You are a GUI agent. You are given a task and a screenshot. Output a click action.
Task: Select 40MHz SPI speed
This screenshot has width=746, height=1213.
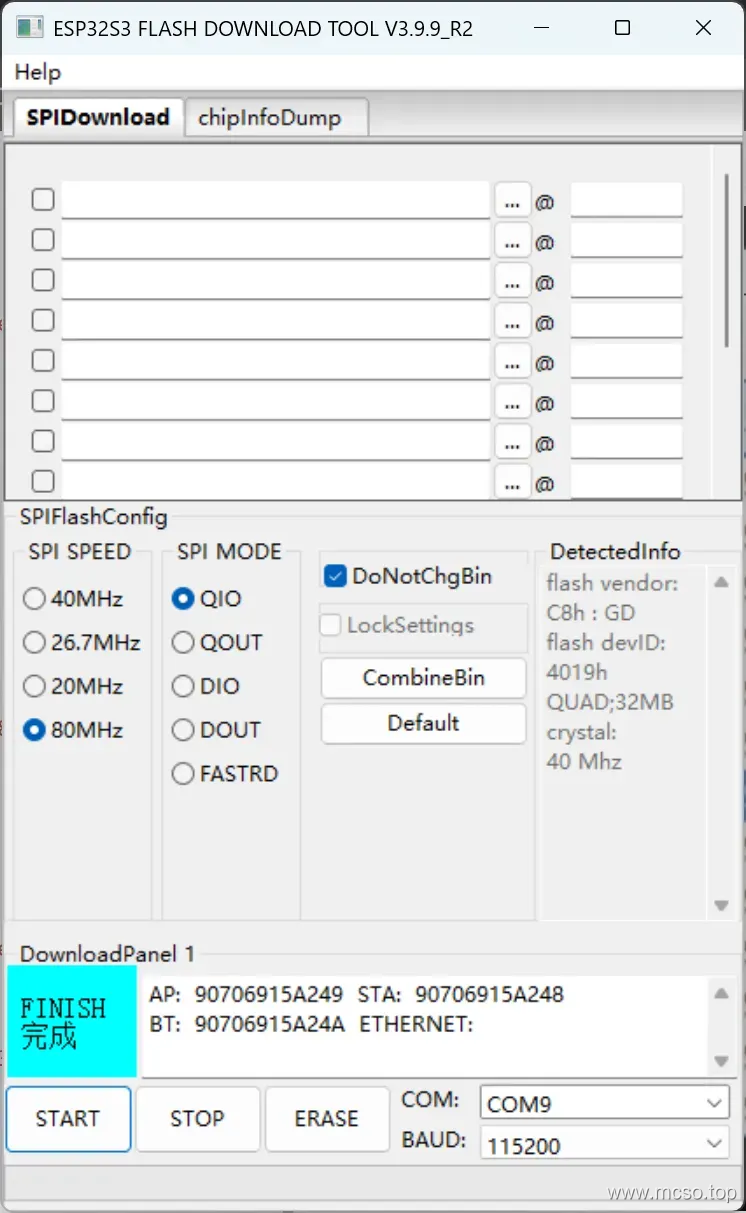74,599
